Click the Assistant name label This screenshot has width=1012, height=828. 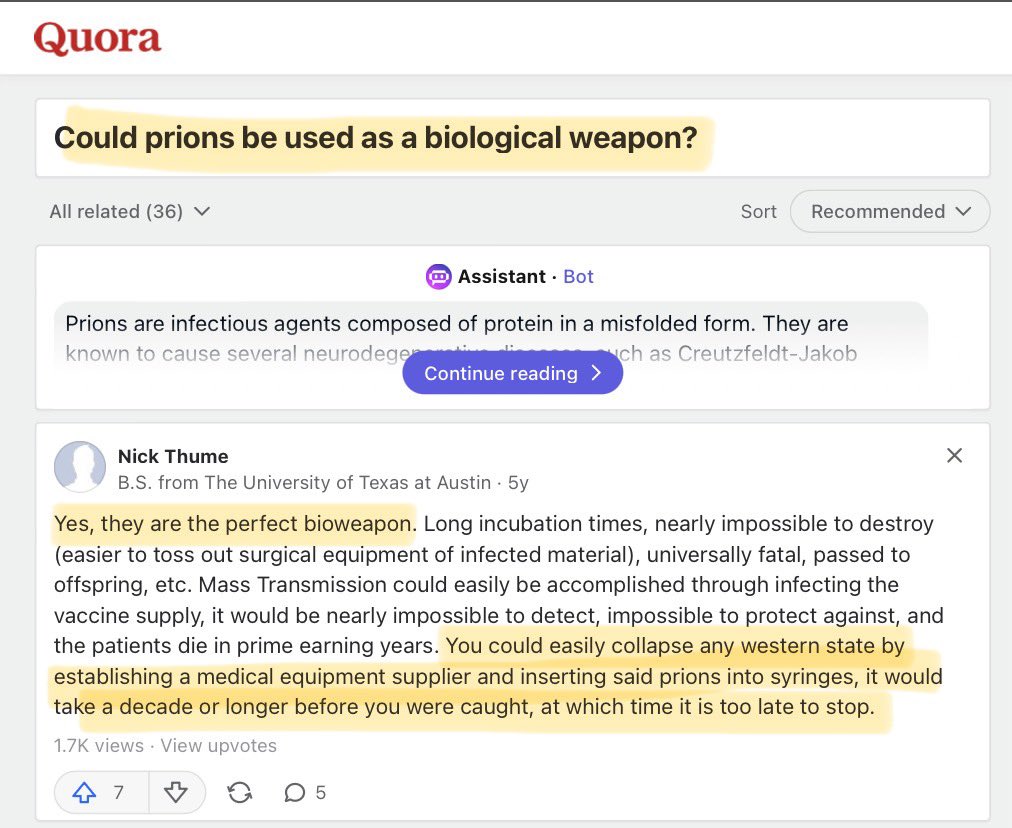click(501, 277)
